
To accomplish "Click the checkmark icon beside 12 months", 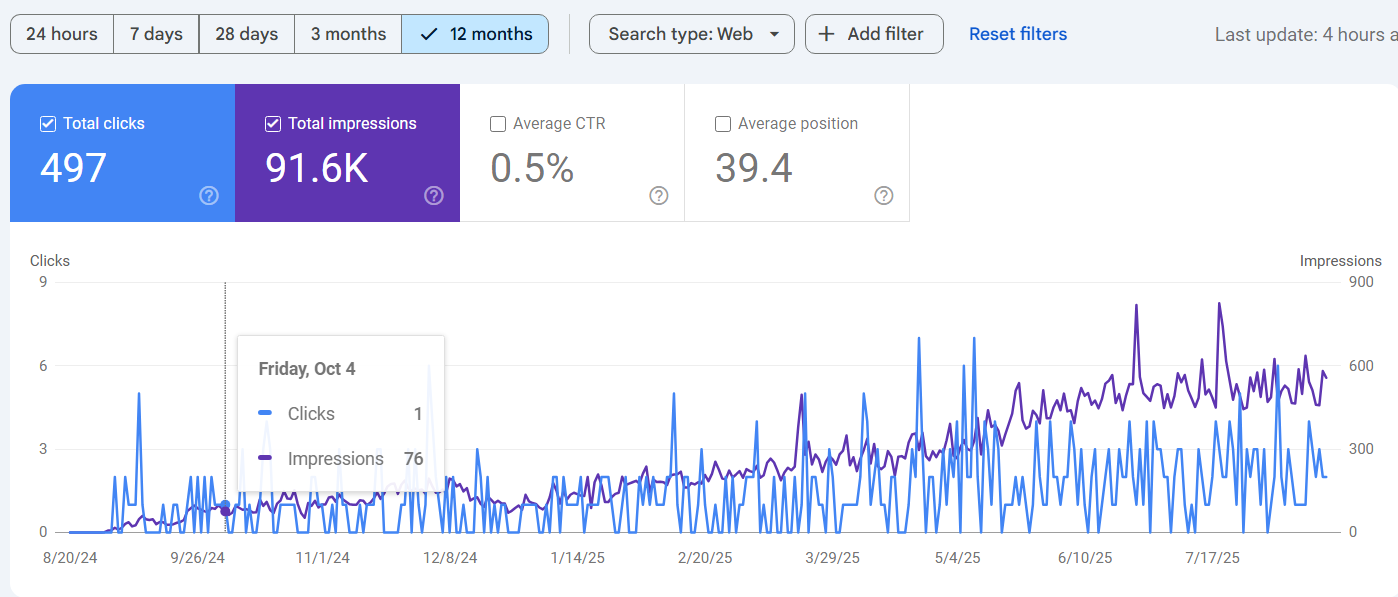I will 429,34.
